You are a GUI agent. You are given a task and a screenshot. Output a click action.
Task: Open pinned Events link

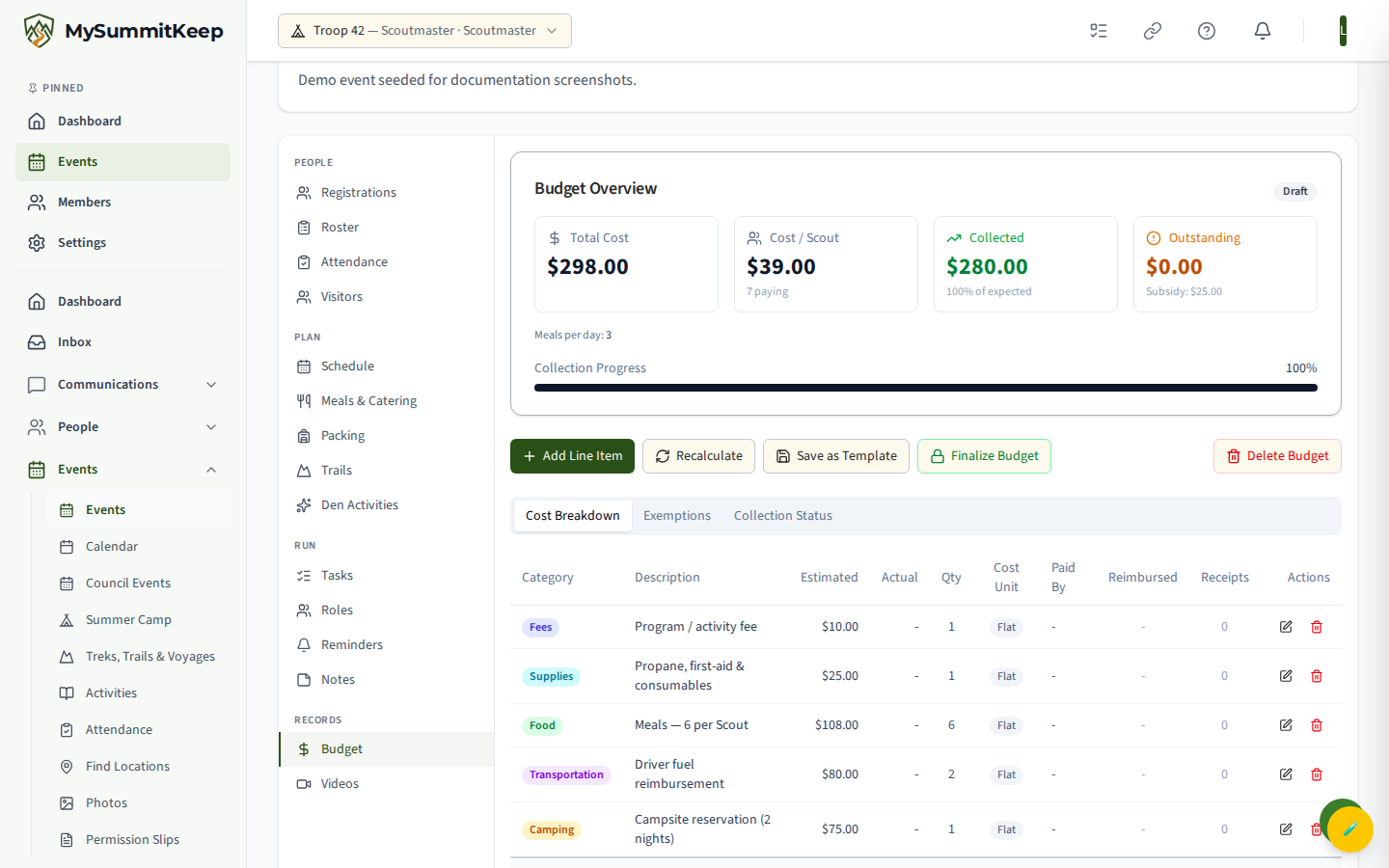pyautogui.click(x=123, y=162)
